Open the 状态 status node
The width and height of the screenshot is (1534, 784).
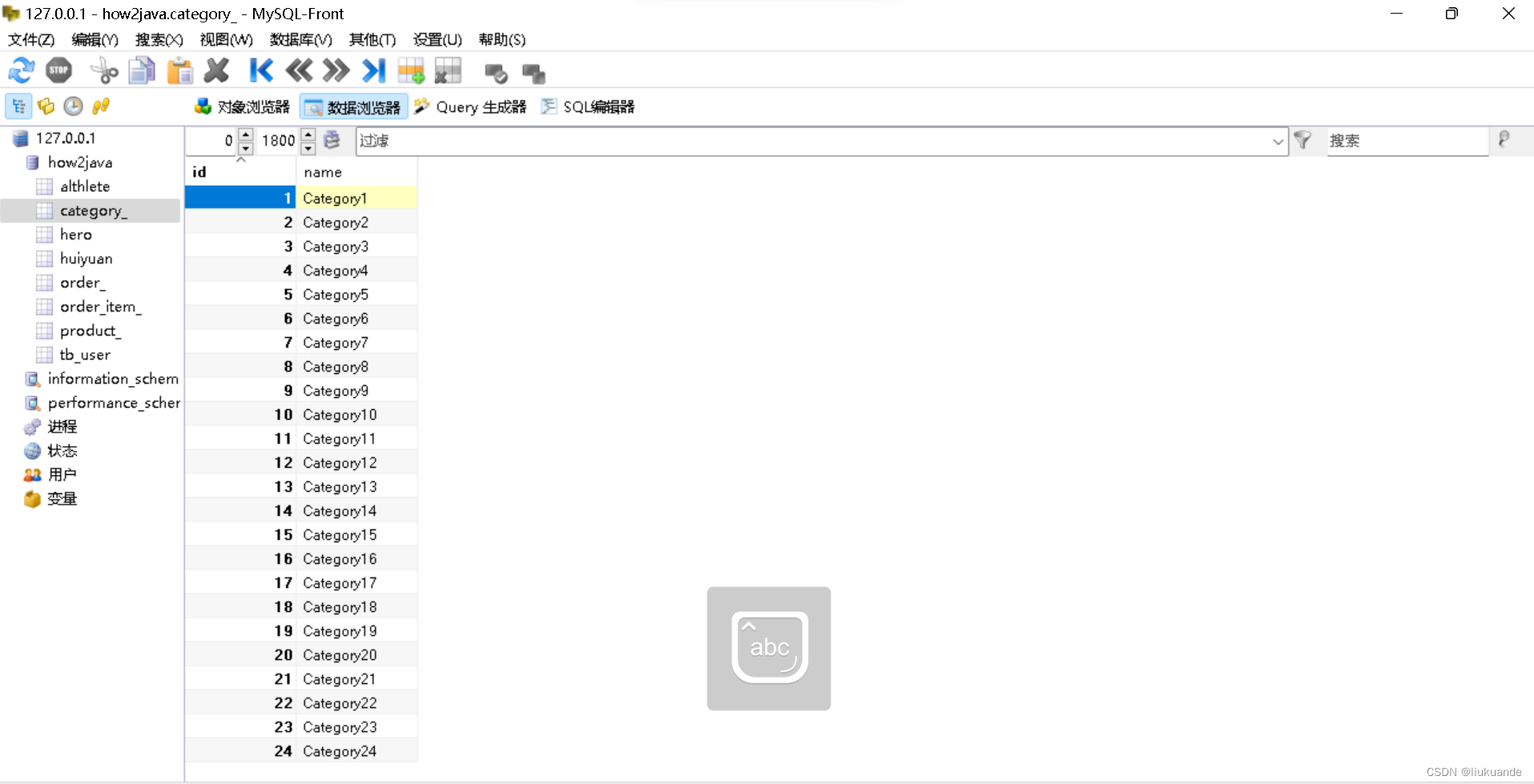click(62, 450)
